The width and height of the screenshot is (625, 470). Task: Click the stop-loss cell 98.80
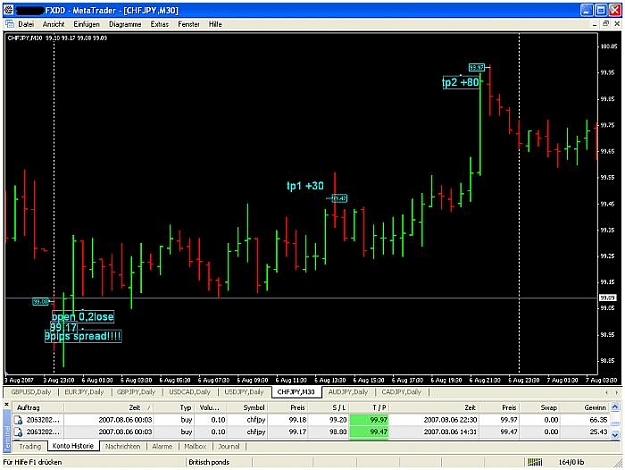[338, 432]
